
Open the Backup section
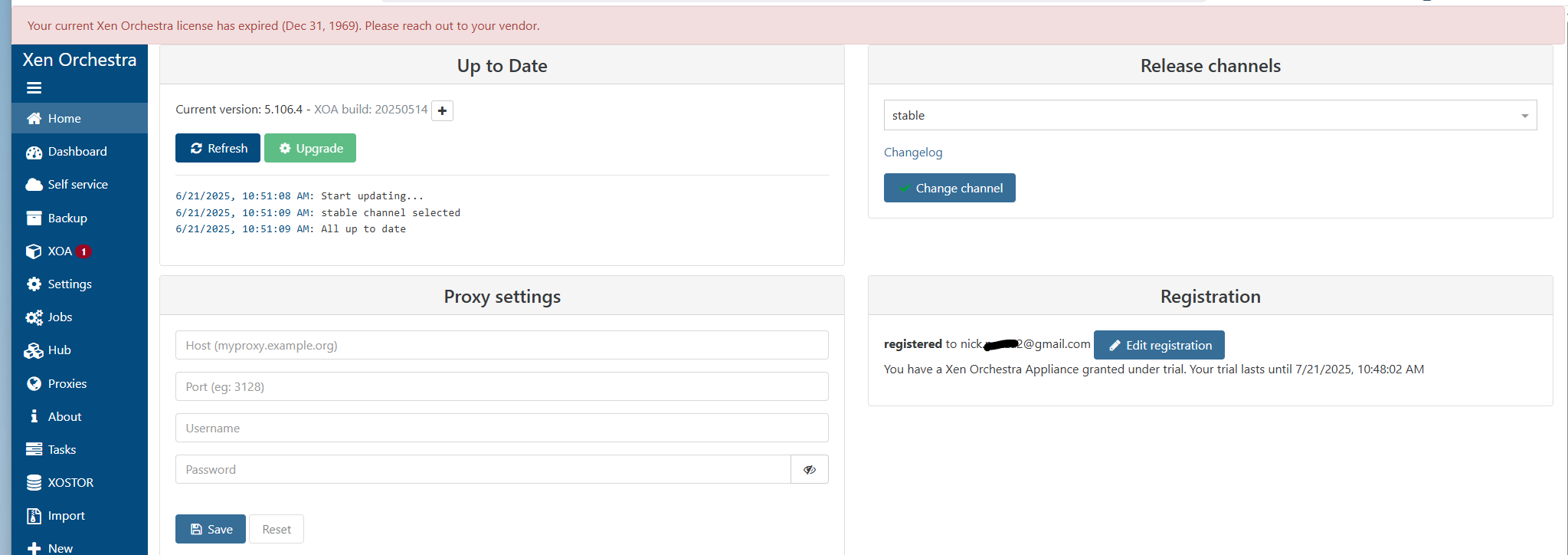point(80,218)
